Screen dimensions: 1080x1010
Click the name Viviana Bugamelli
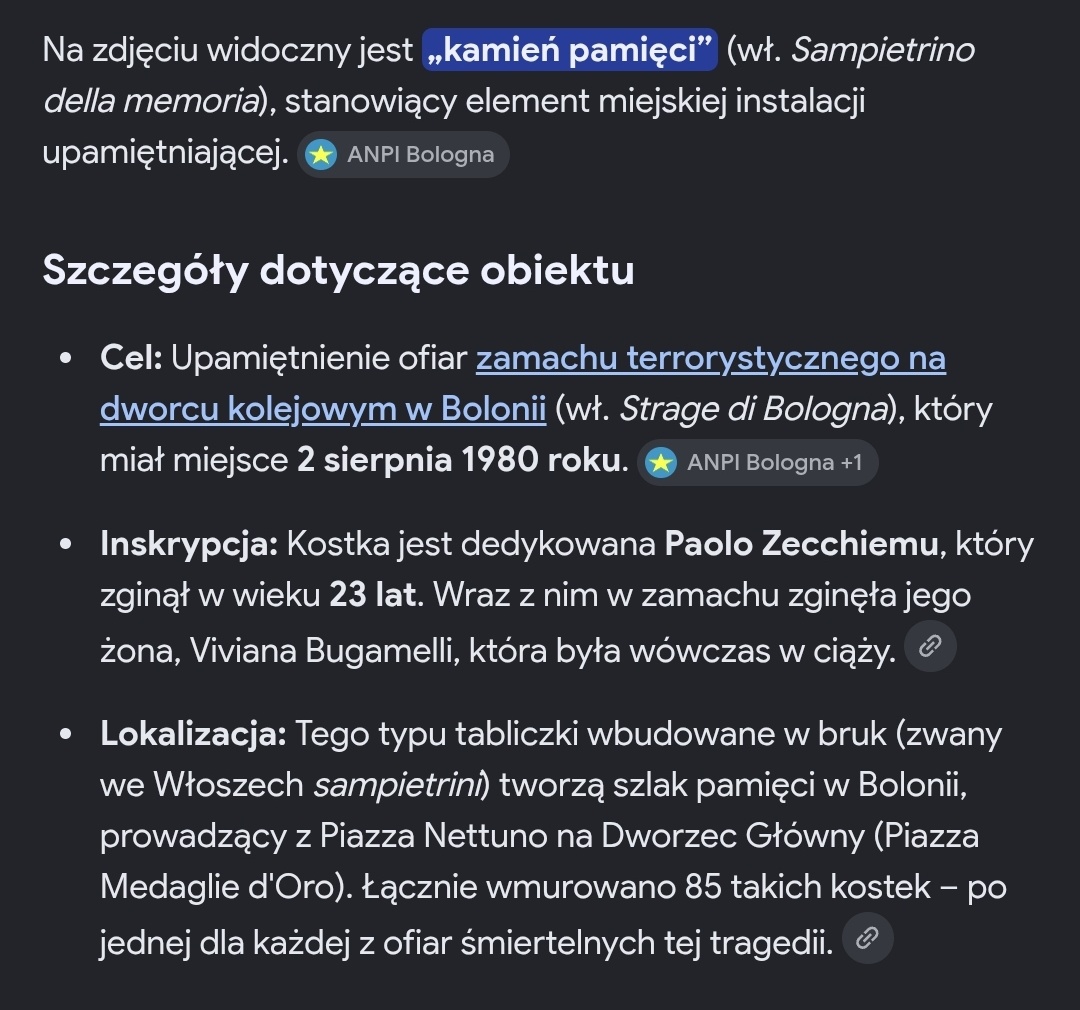point(320,650)
